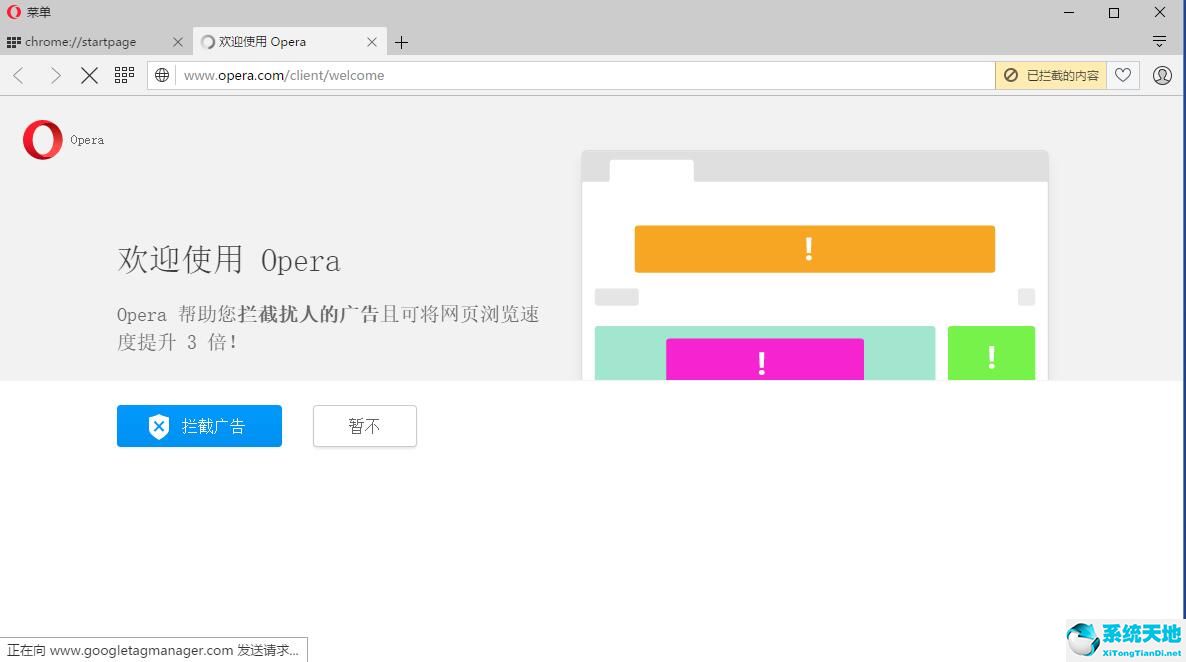The image size is (1186, 662).
Task: Go forward to next page
Action: point(55,75)
